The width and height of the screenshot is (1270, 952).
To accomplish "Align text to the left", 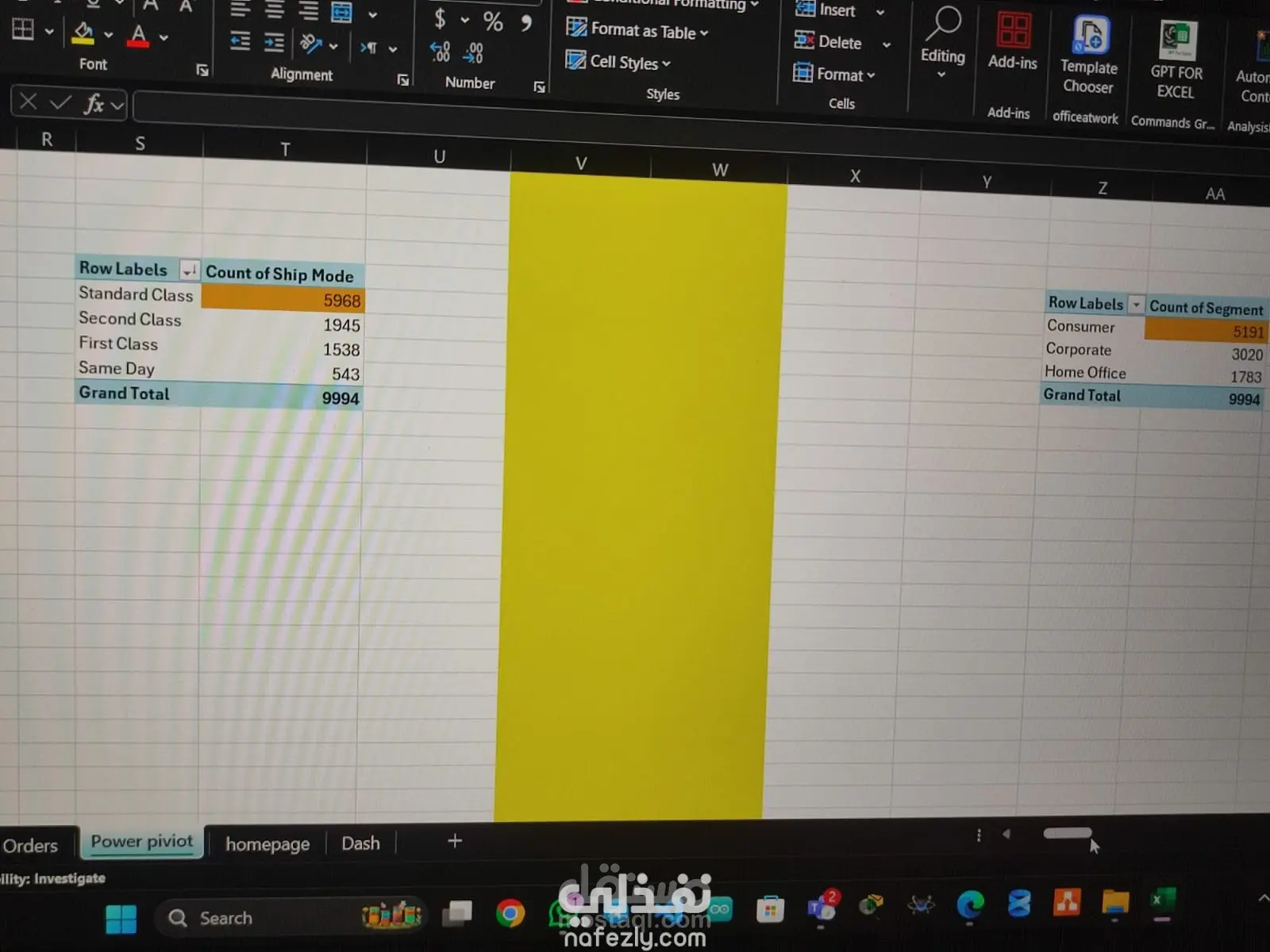I will click(x=240, y=9).
